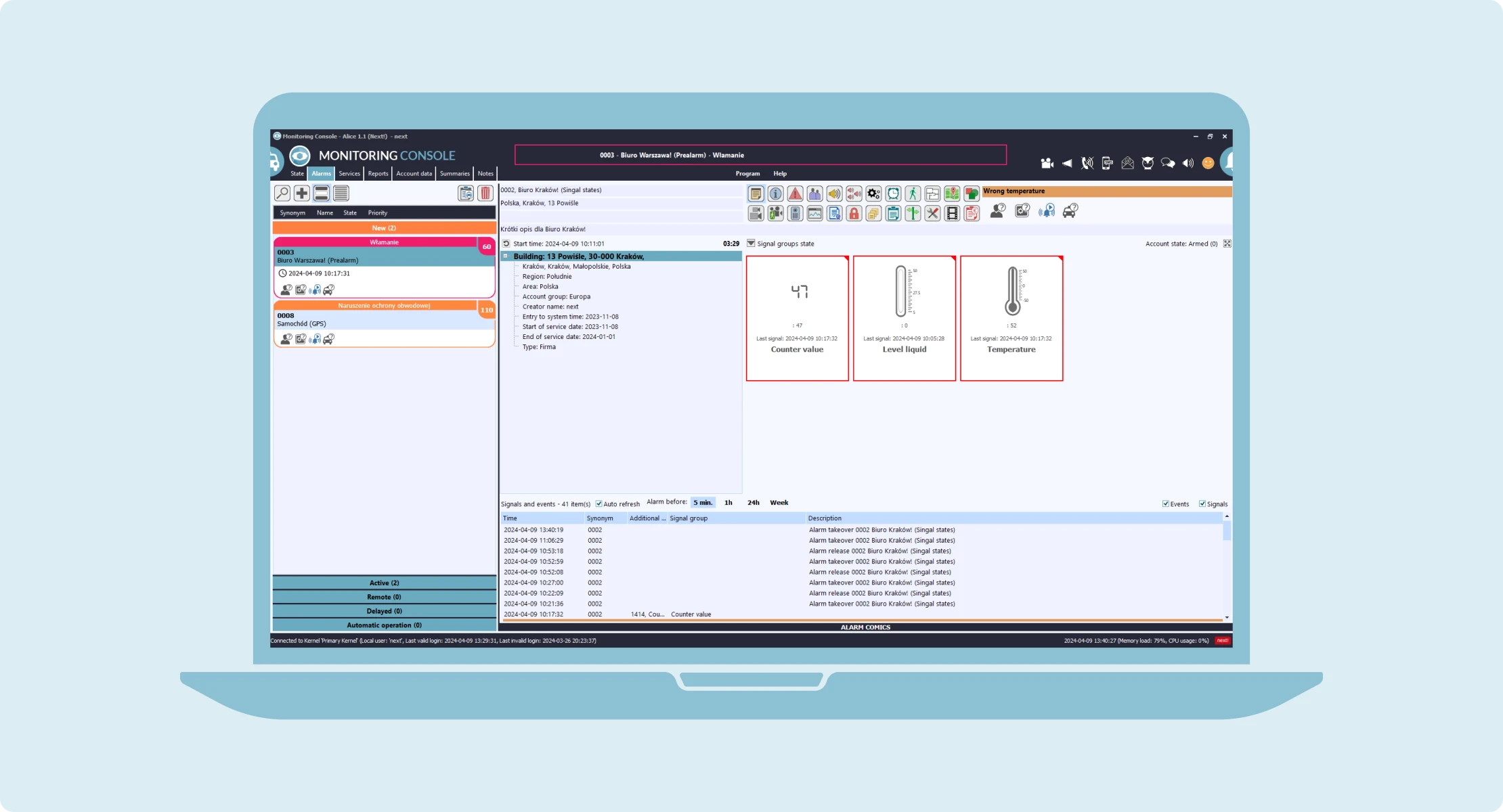The image size is (1503, 812).
Task: Expand the Active (2) alarms section
Action: point(384,583)
